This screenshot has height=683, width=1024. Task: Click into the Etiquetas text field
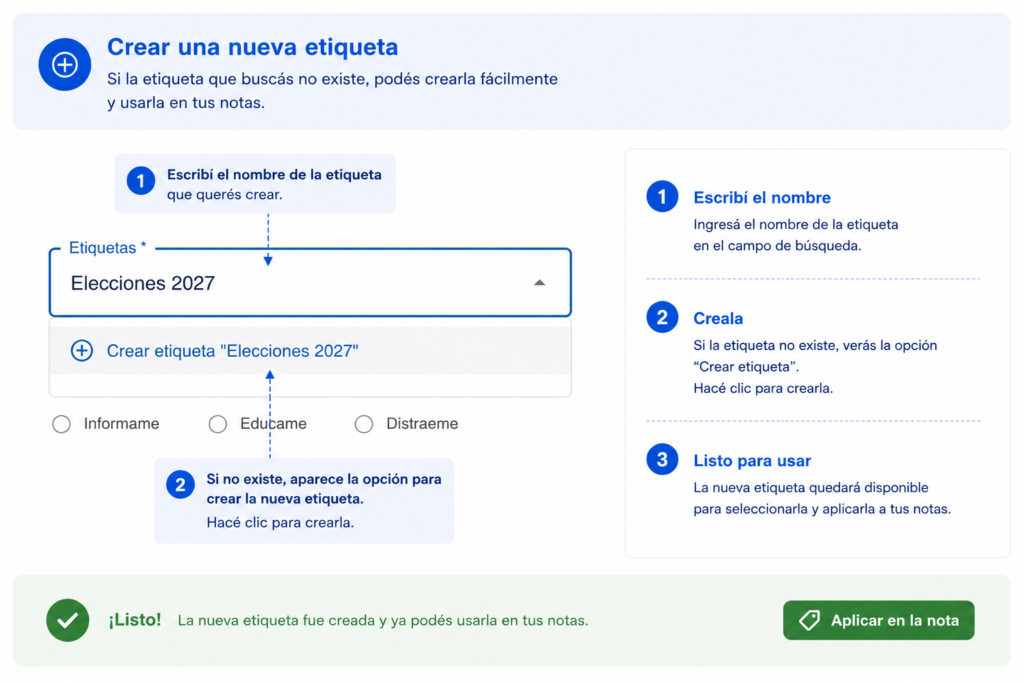(x=310, y=283)
